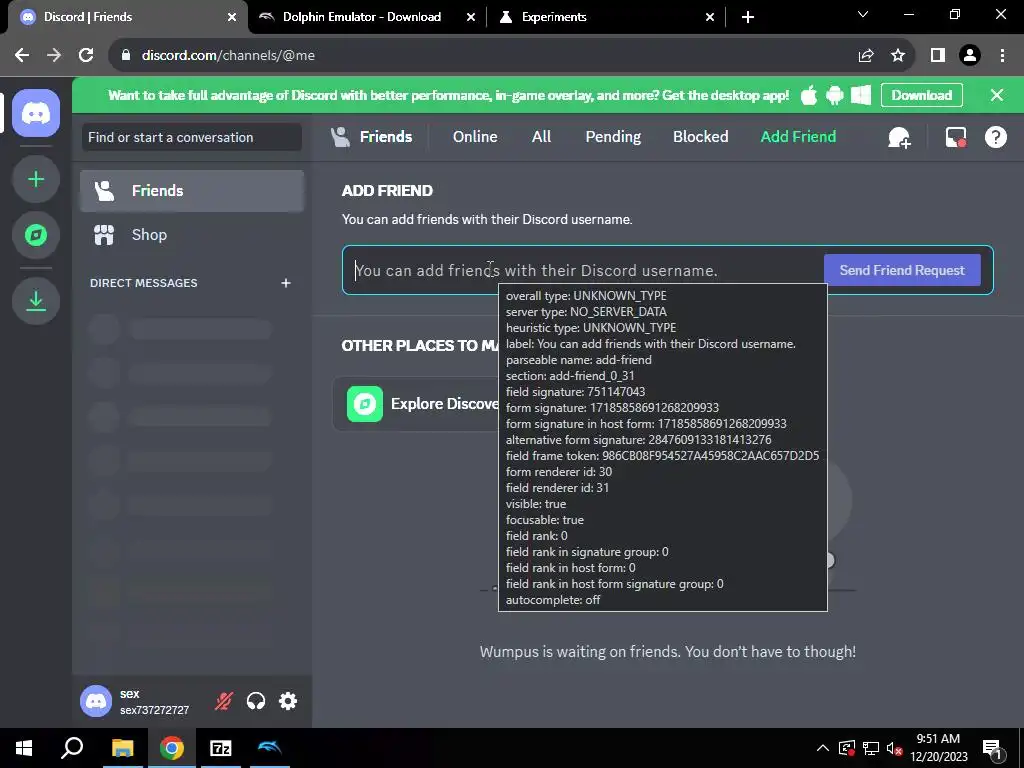1024x768 pixels.
Task: Open Explore Discoverable Servers compass icon
Action: (36, 235)
